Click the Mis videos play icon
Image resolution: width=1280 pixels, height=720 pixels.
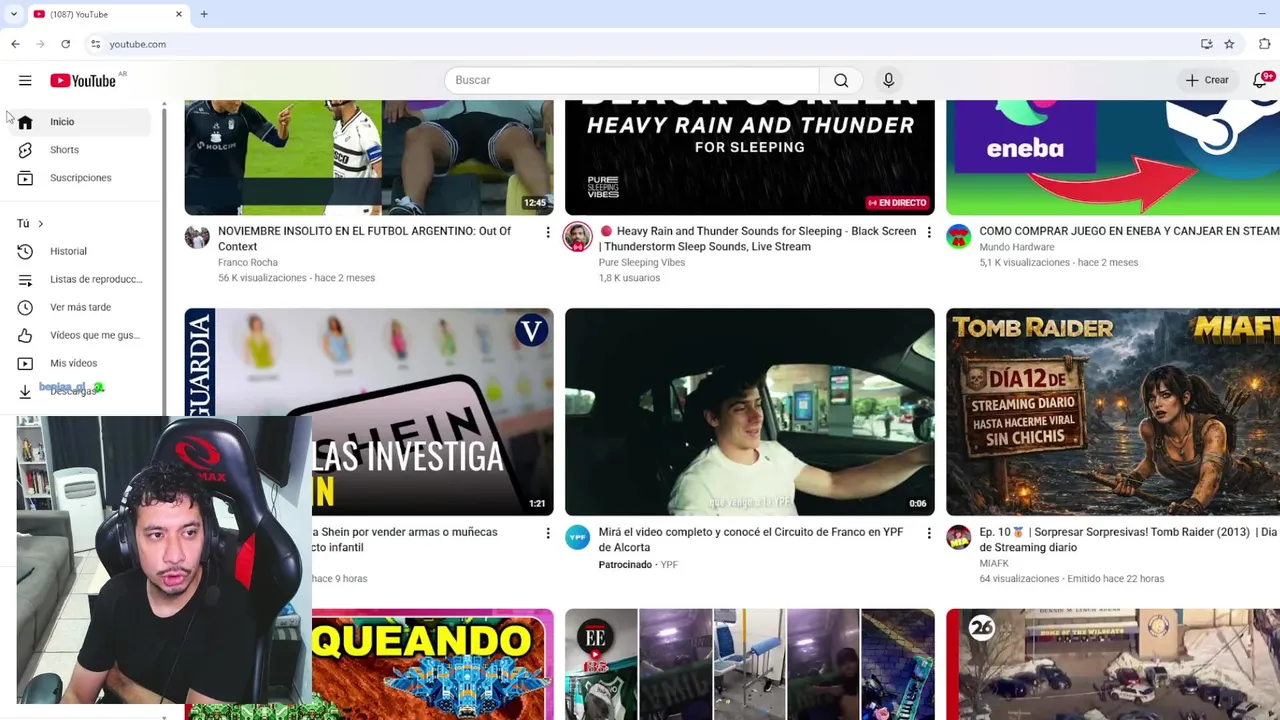click(25, 363)
